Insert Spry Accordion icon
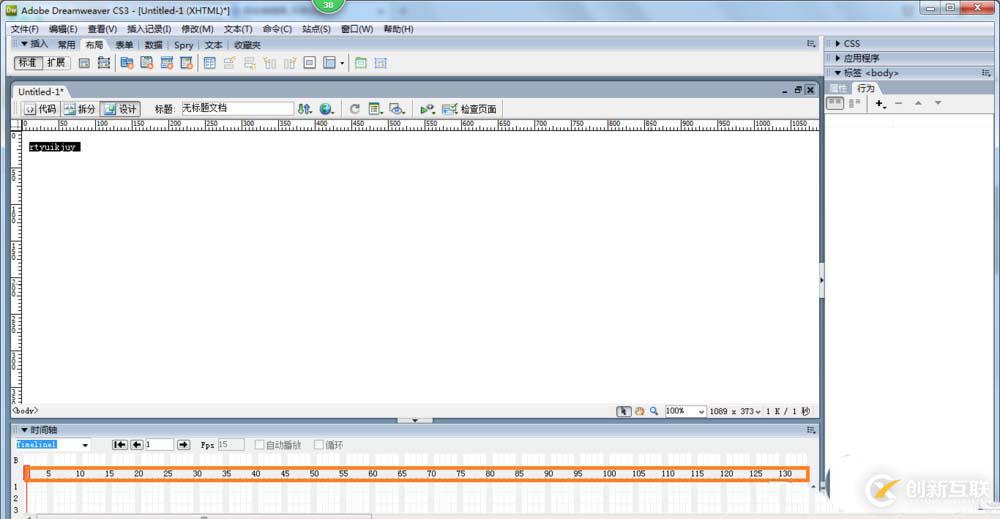Image resolution: width=1000 pixels, height=519 pixels. pos(166,63)
